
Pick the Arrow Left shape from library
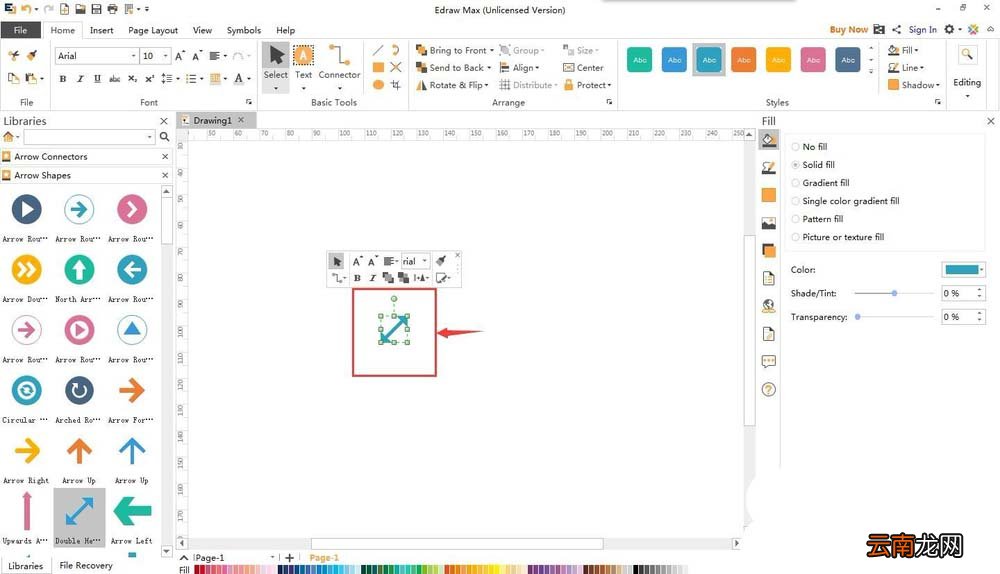point(132,517)
